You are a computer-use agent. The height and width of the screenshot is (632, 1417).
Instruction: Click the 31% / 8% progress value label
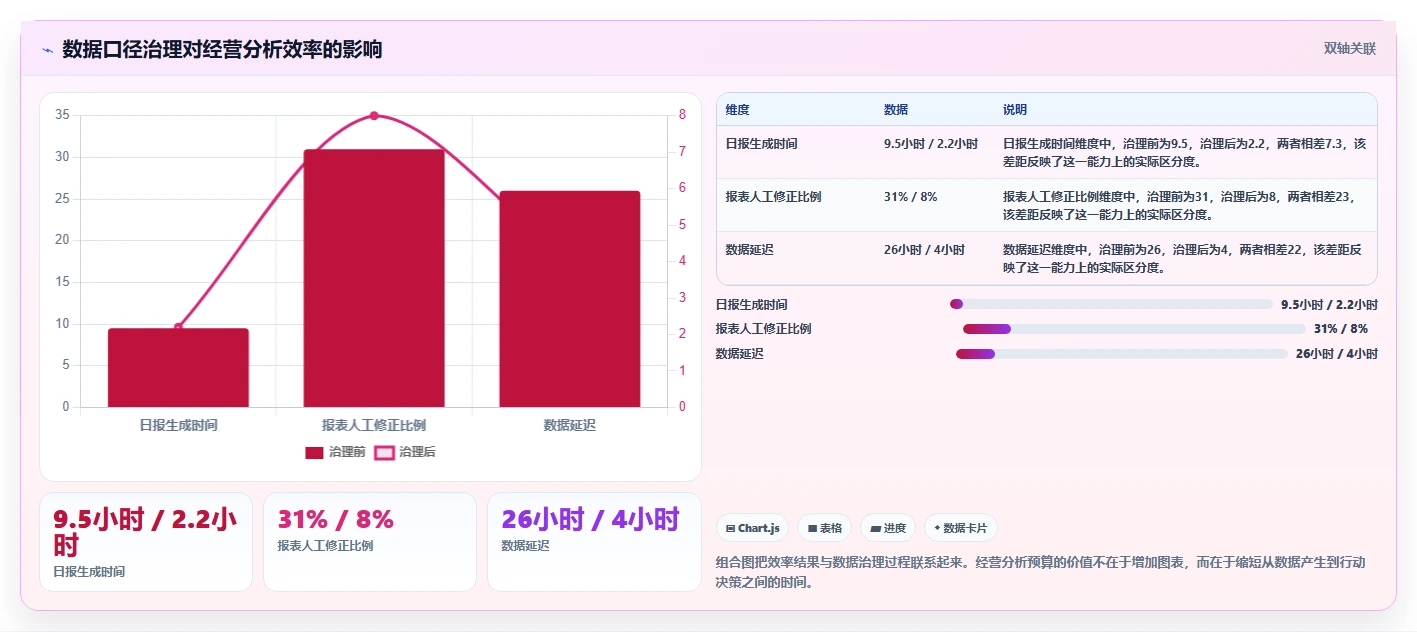coord(1341,329)
